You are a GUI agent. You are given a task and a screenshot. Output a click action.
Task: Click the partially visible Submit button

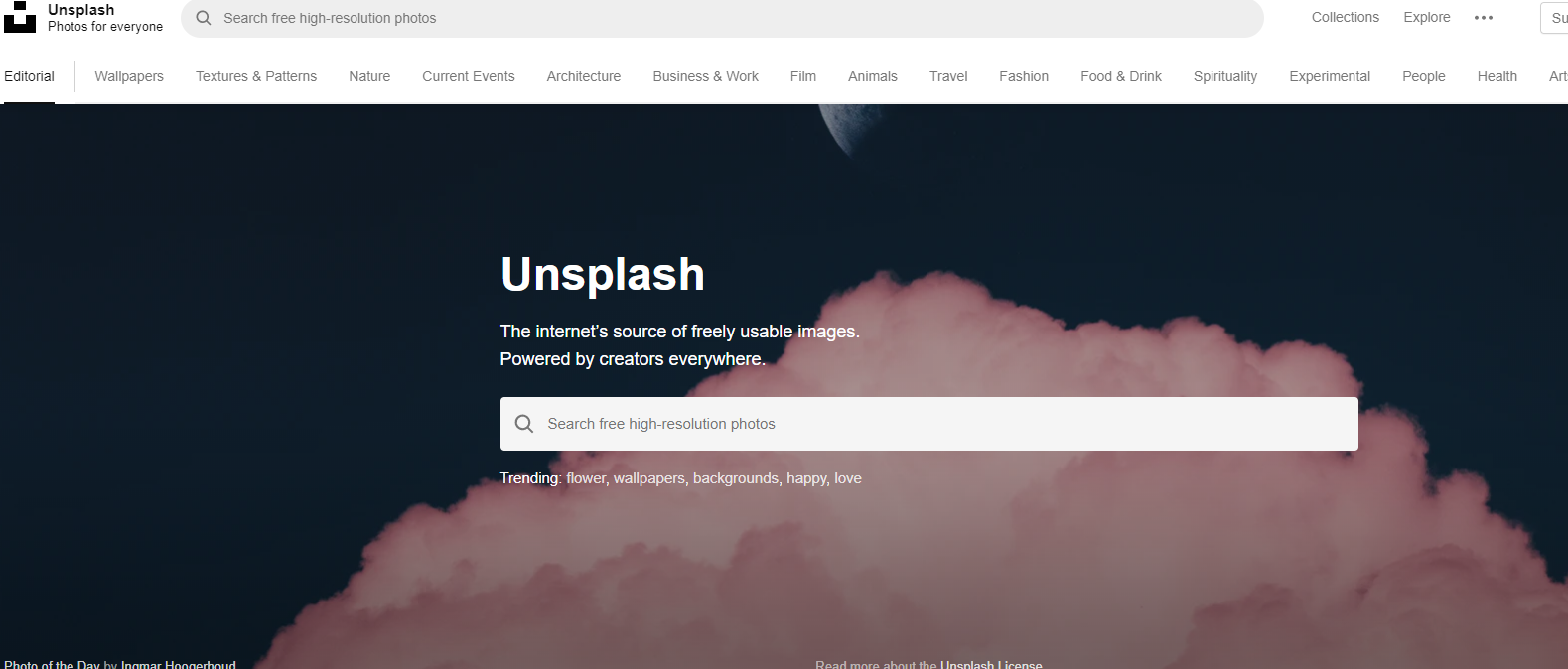[x=1555, y=18]
